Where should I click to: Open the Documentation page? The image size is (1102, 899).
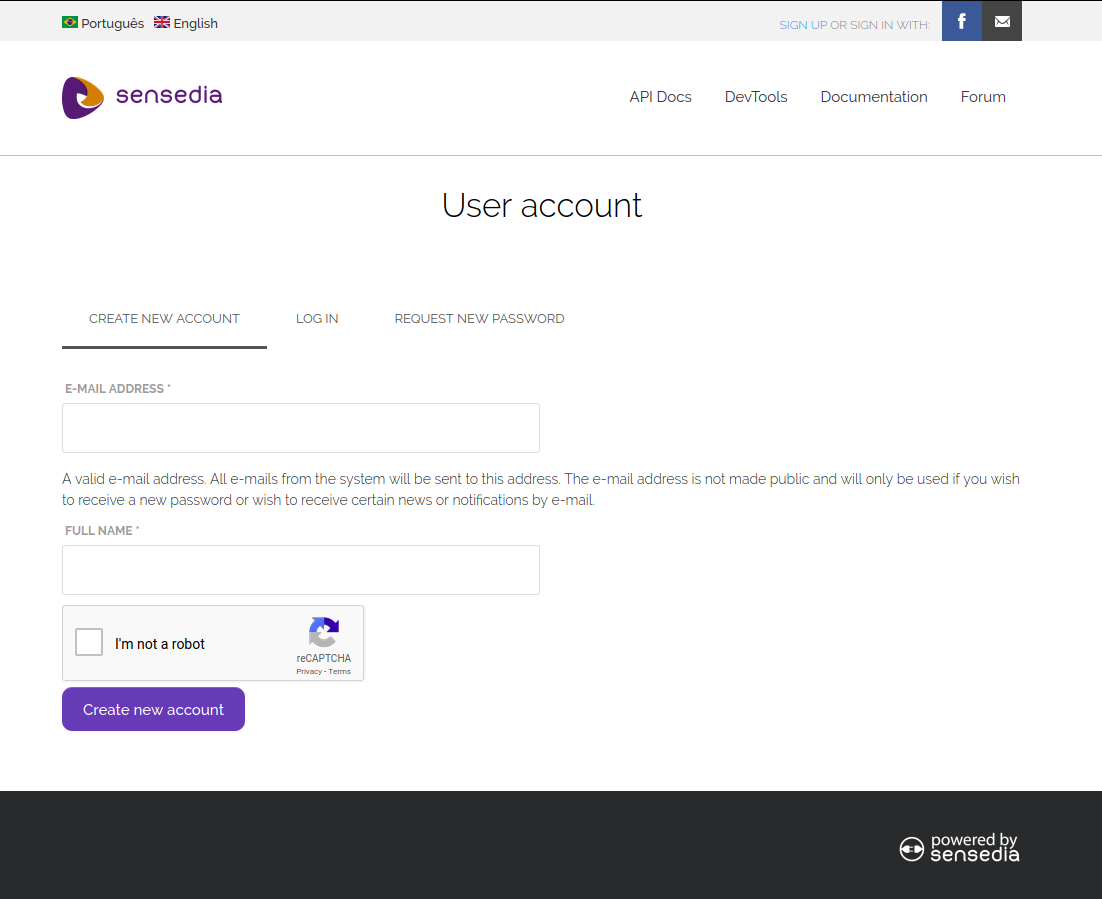coord(874,97)
